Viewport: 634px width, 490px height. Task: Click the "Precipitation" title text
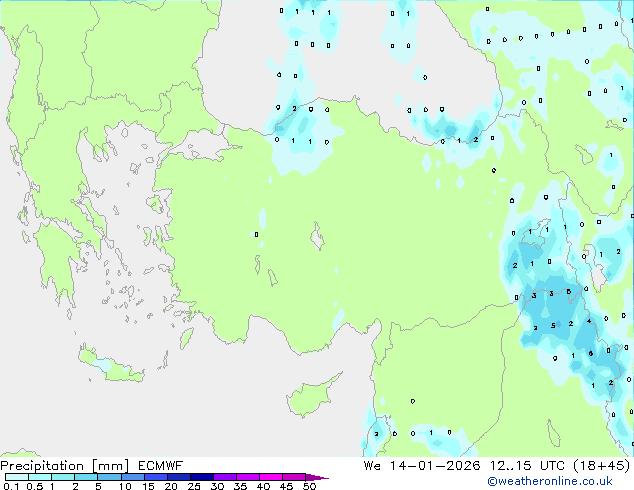(42, 466)
